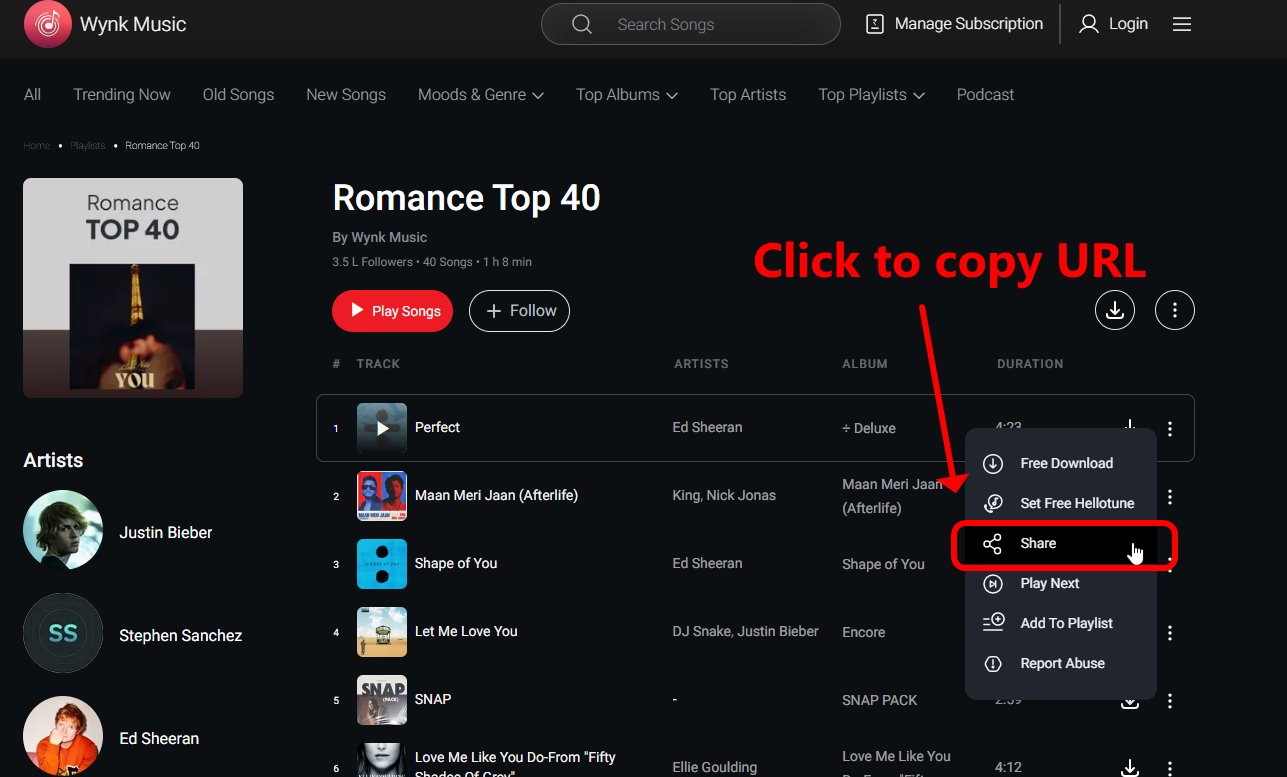1287x777 pixels.
Task: Open the Podcast tab
Action: [985, 95]
